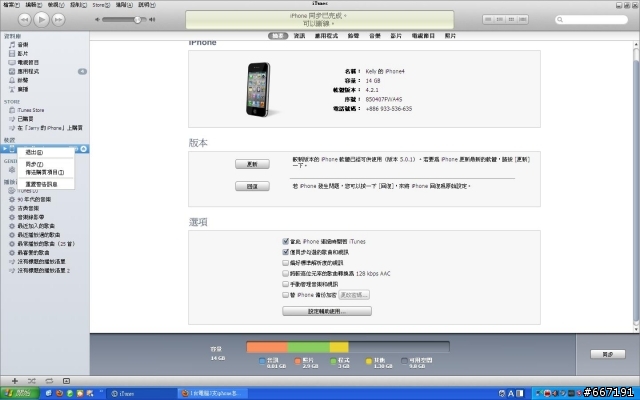Open 鈴聲 library in sidebar
The image size is (640, 400).
pyautogui.click(x=23, y=80)
